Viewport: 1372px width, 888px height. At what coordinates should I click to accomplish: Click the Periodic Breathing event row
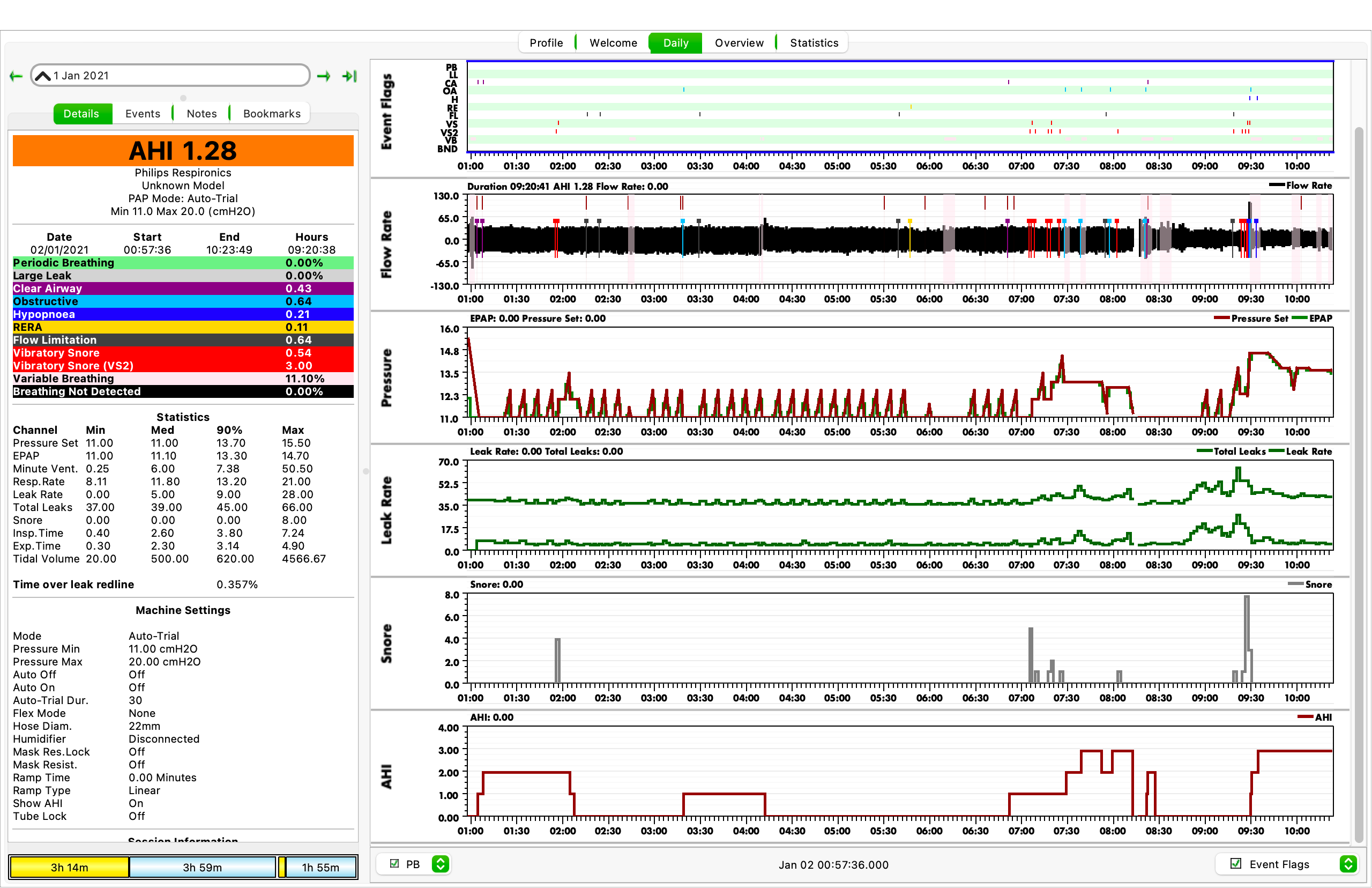(183, 262)
